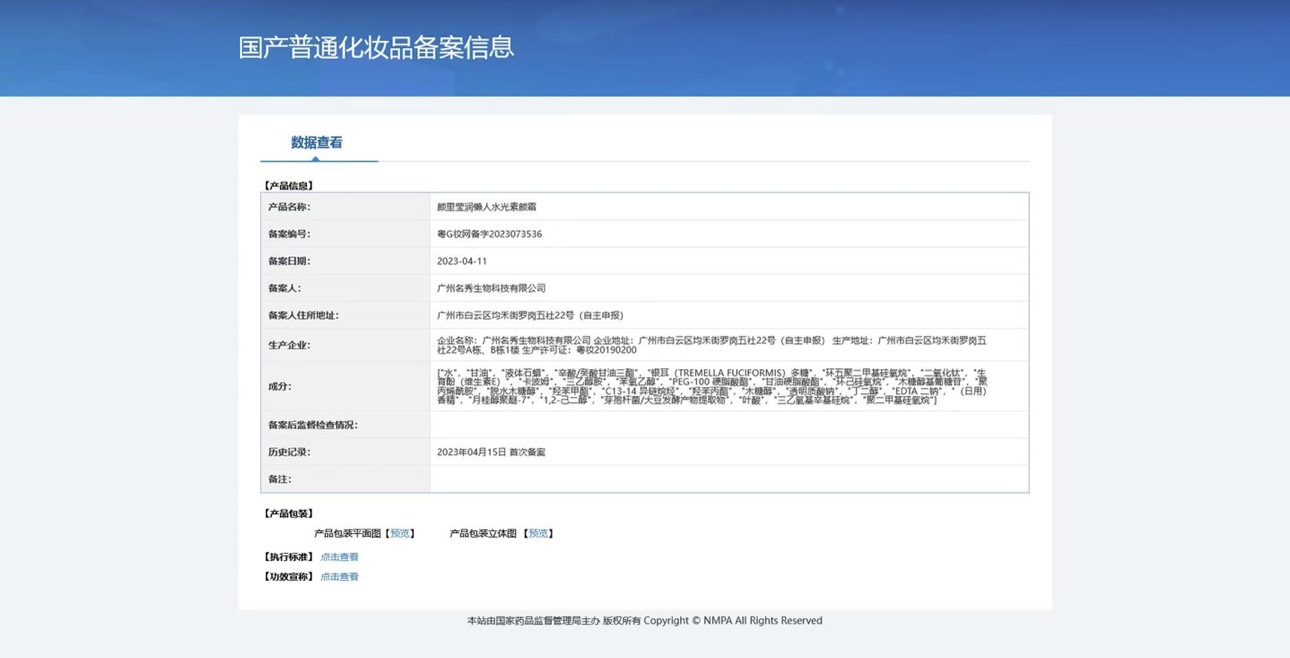Click the 产品名称 row label
1290x658 pixels.
pyautogui.click(x=289, y=207)
